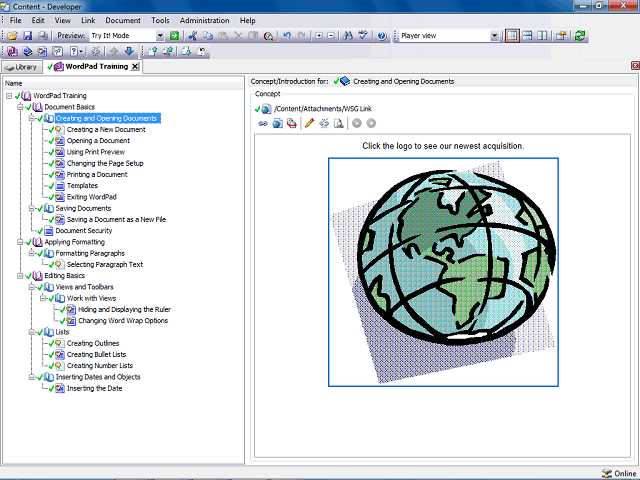Open the File menu
This screenshot has width=640, height=480.
(x=16, y=20)
